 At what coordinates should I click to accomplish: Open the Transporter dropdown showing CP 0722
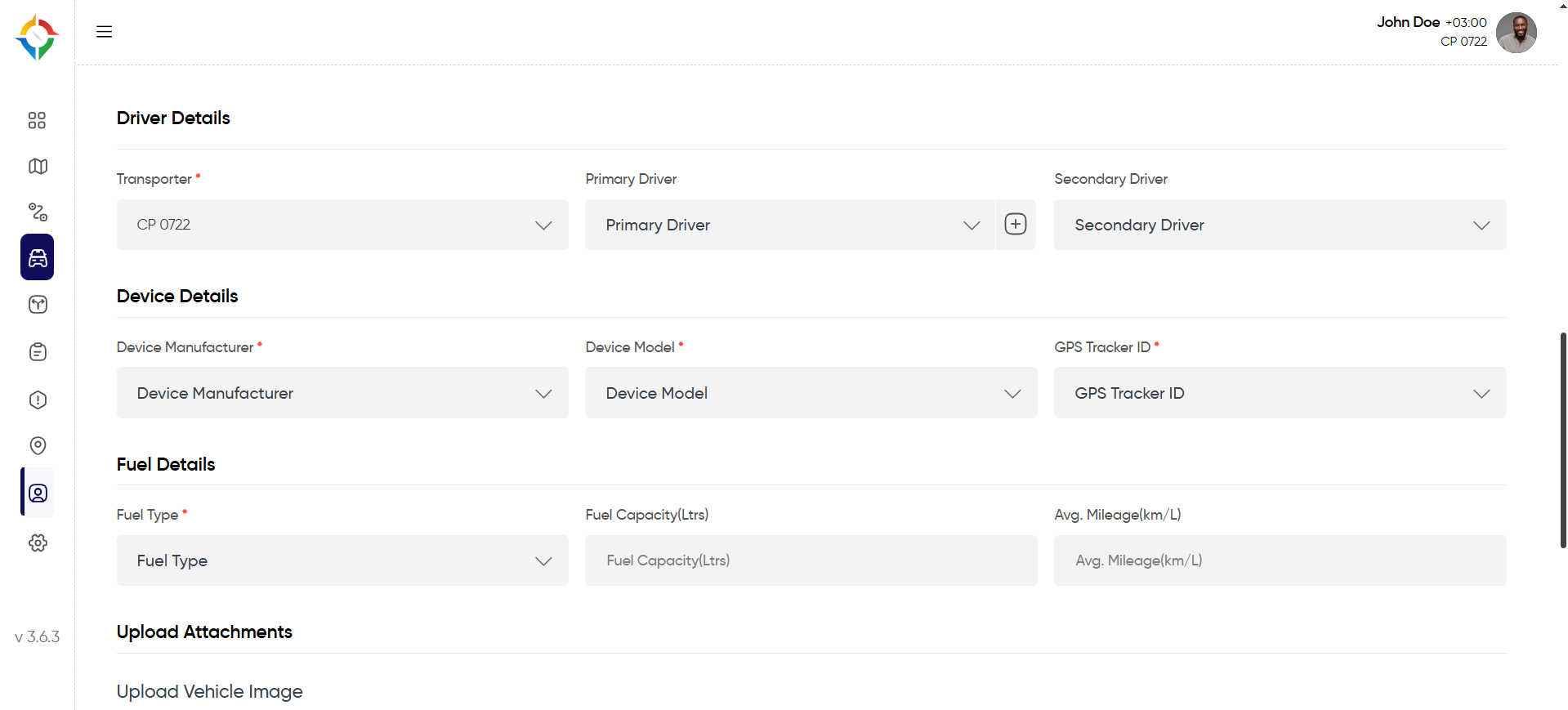[x=342, y=225]
